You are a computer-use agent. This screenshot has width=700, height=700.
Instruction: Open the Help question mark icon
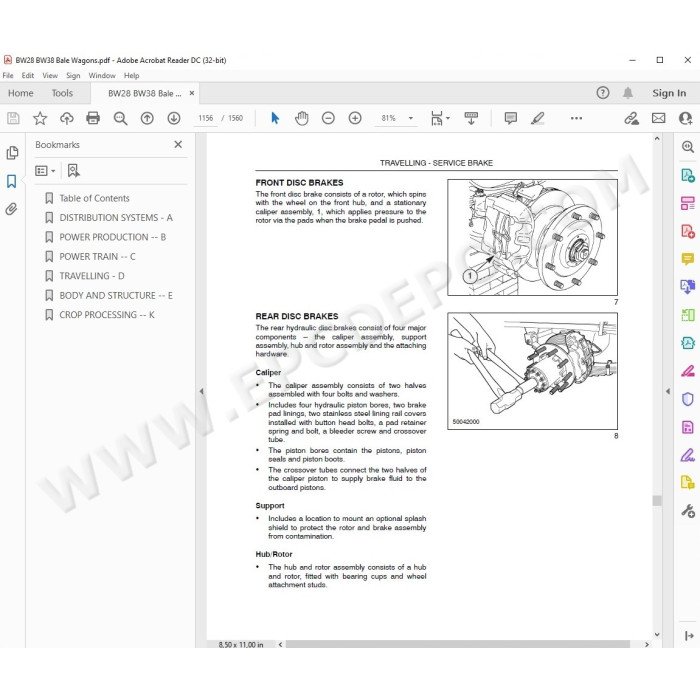(603, 93)
